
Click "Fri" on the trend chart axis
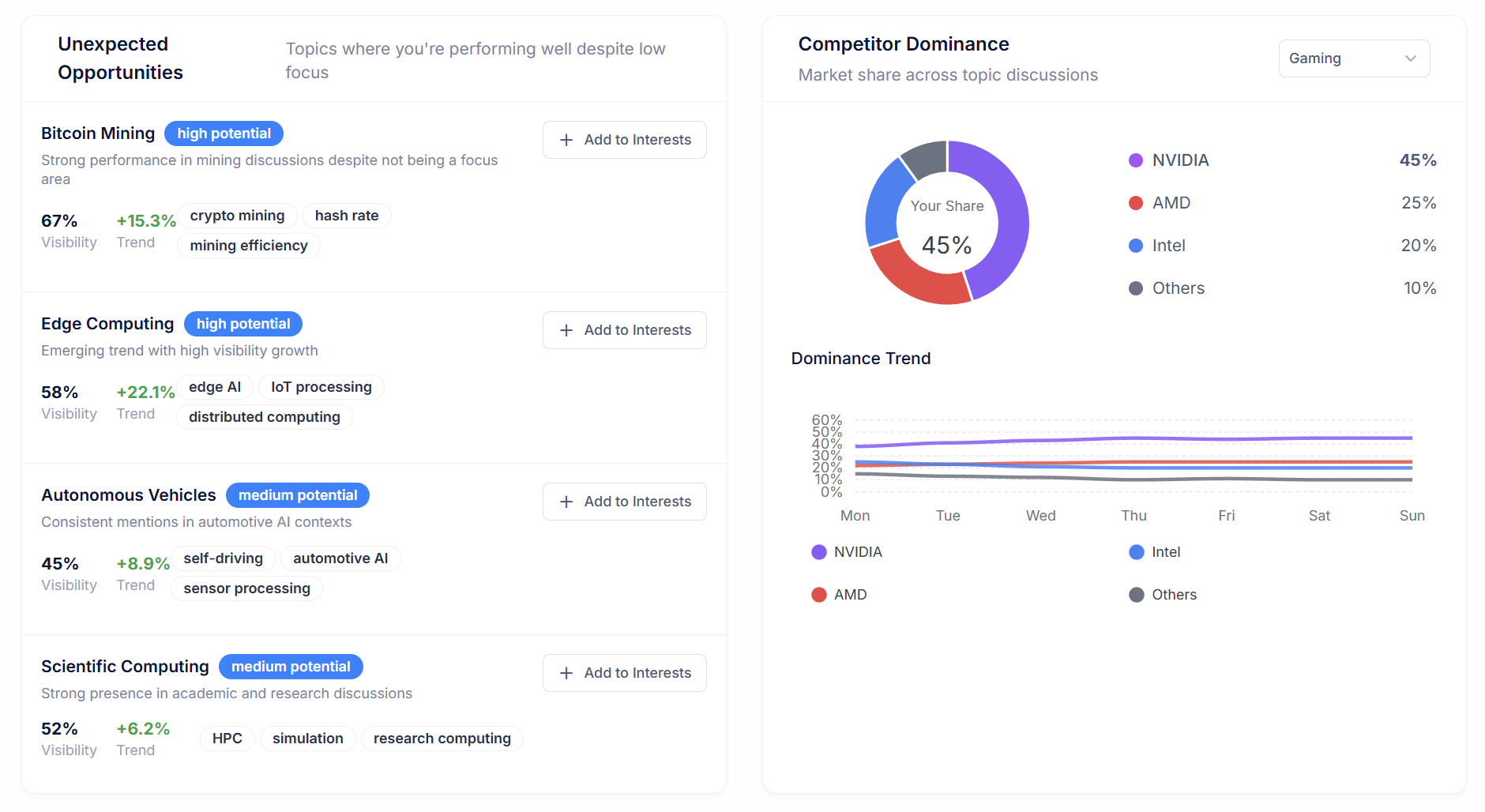click(1227, 516)
